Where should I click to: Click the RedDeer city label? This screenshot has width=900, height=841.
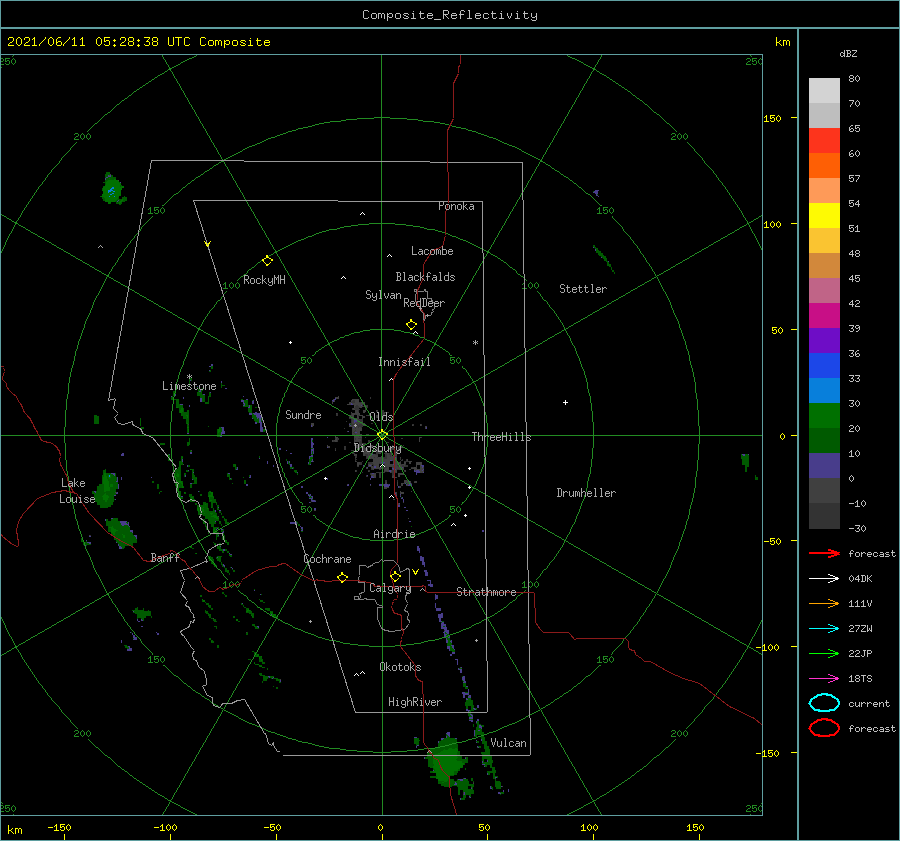pos(424,303)
